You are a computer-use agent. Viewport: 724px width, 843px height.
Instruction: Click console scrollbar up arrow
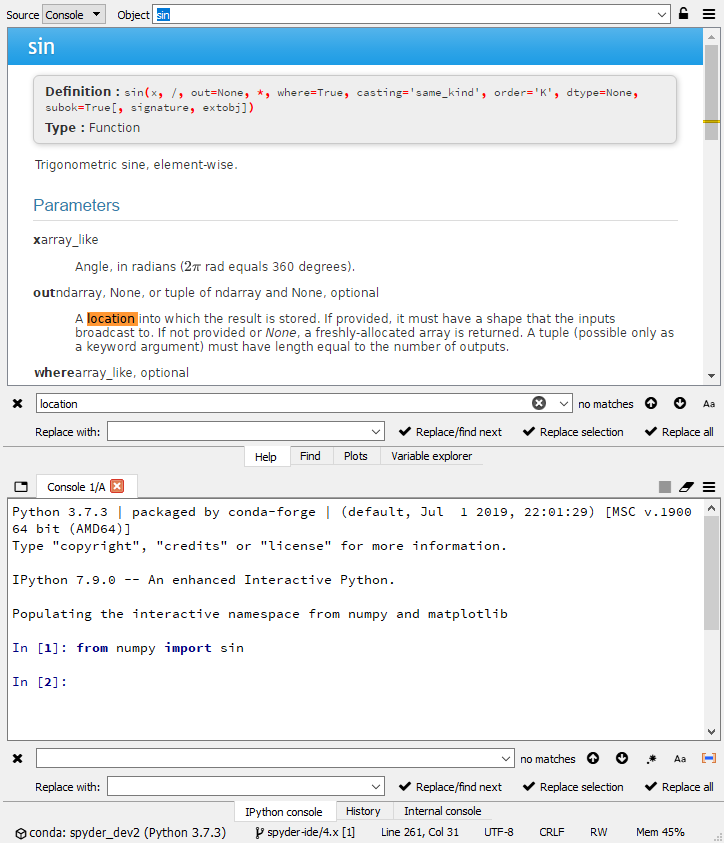pos(711,508)
